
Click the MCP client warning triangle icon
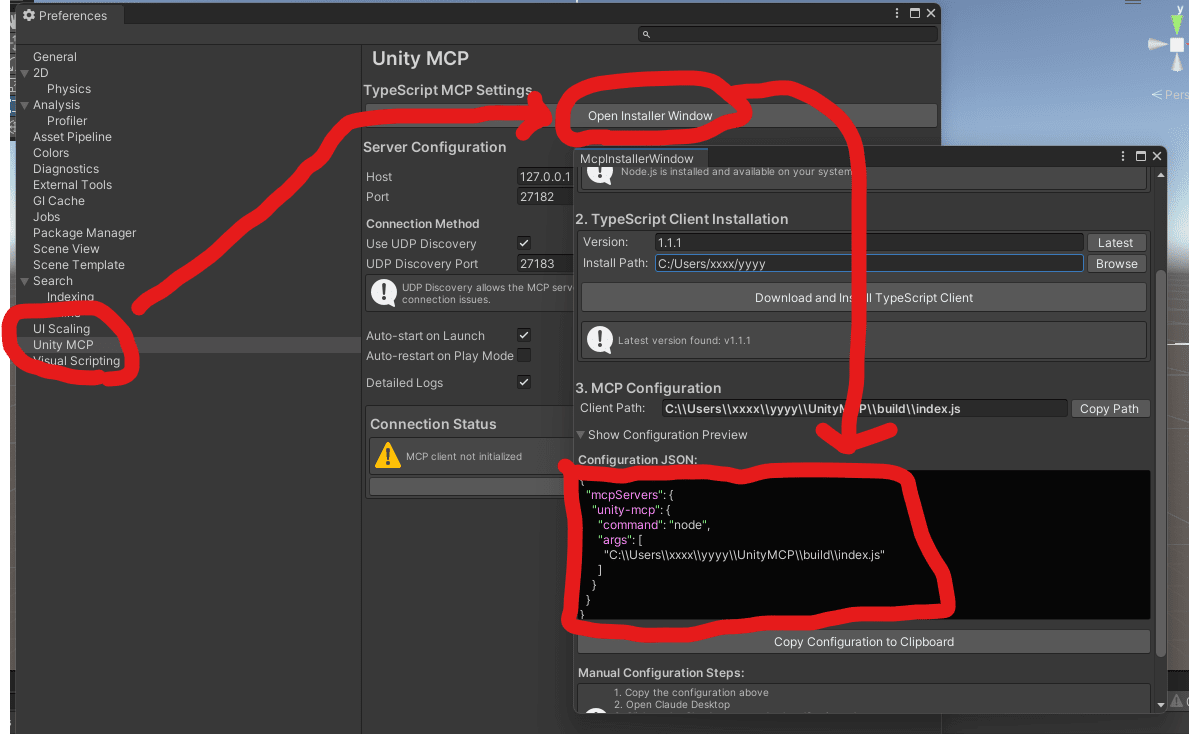[387, 456]
